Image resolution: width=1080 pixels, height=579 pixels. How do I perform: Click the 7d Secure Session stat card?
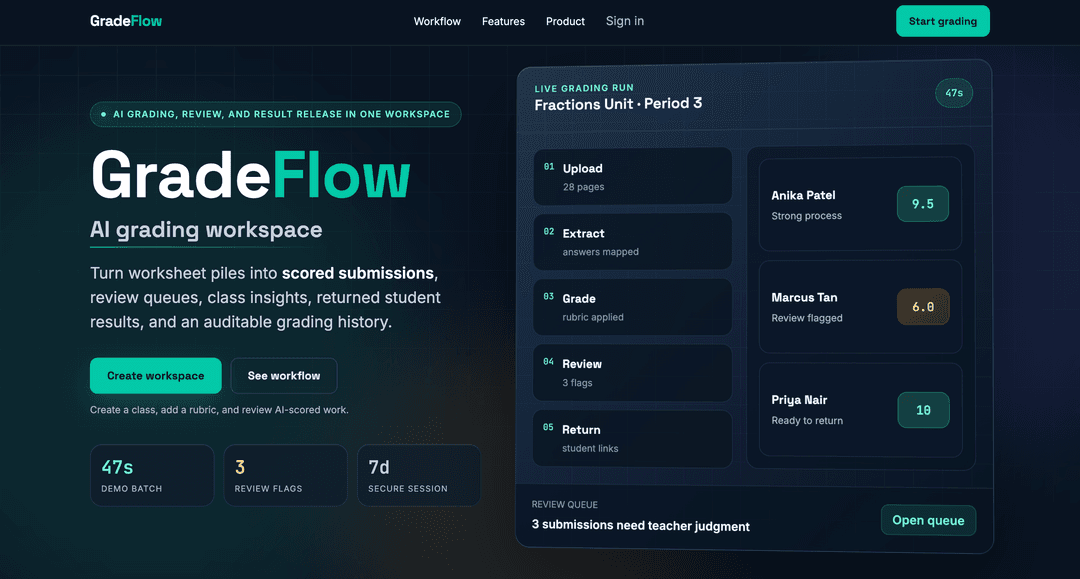[419, 476]
